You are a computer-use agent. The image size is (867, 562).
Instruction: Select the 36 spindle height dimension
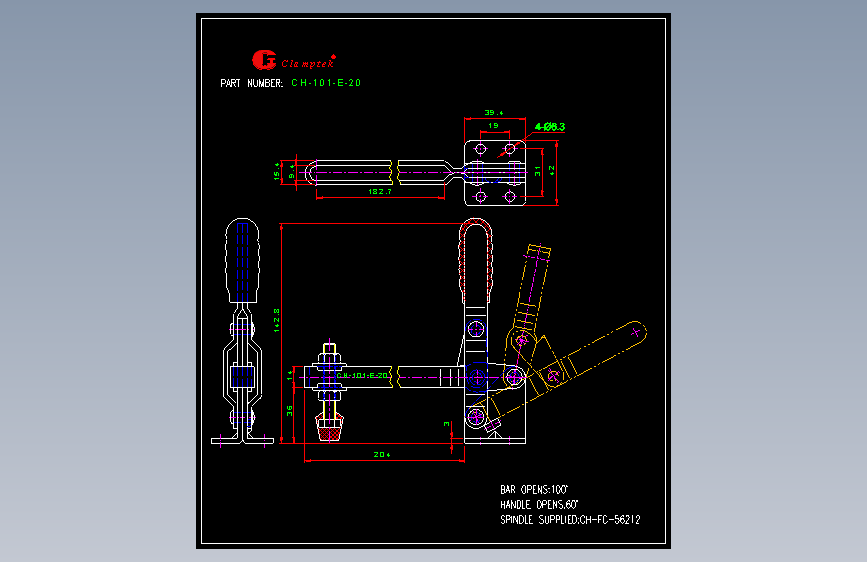point(289,411)
